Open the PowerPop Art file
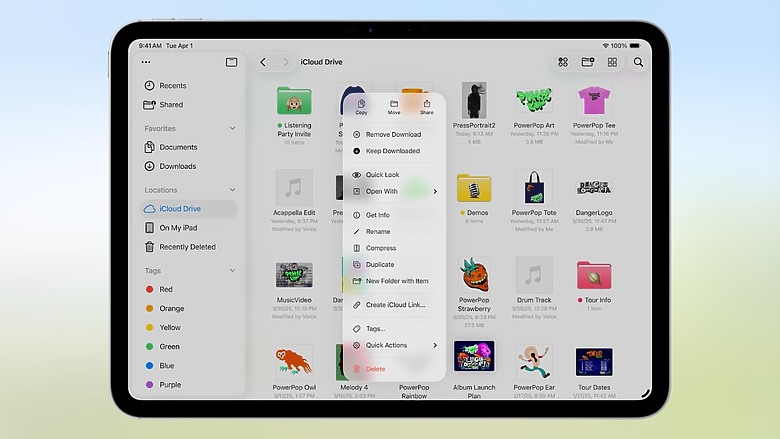 point(534,100)
